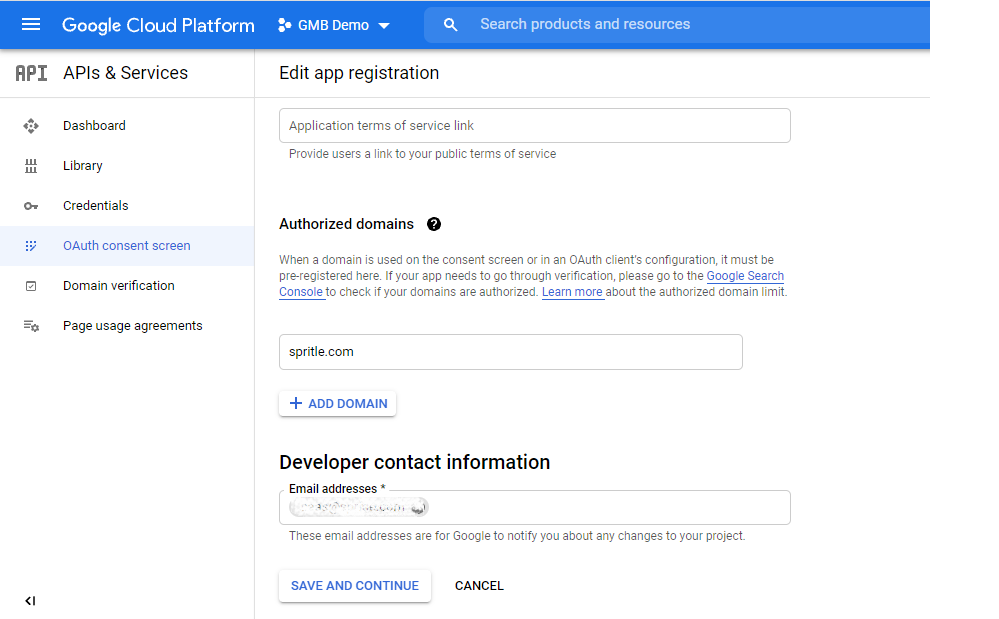
Task: Click the Library sidebar icon
Action: [31, 166]
